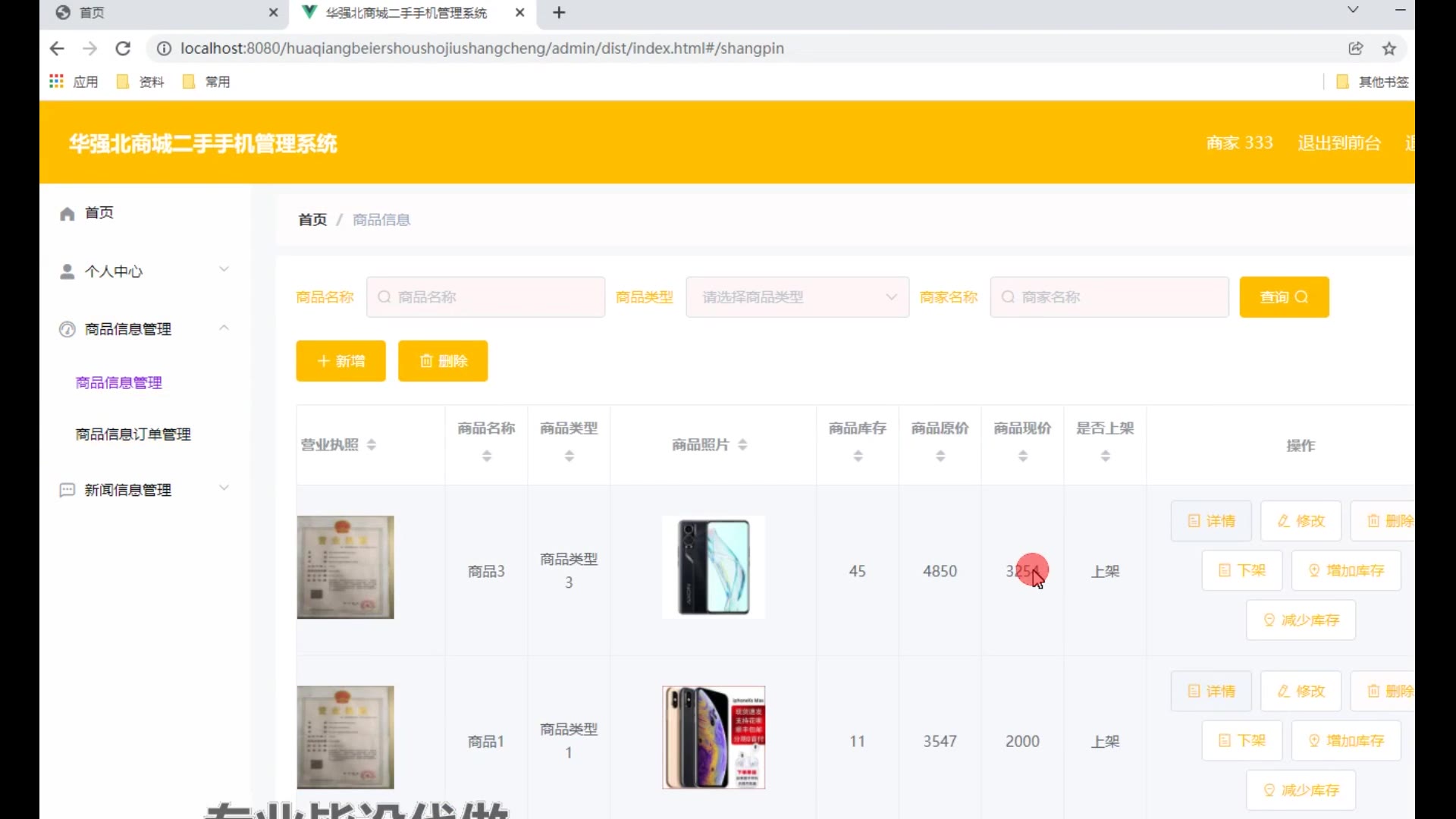
Task: Sort by 商品库存 column arrows
Action: [858, 456]
